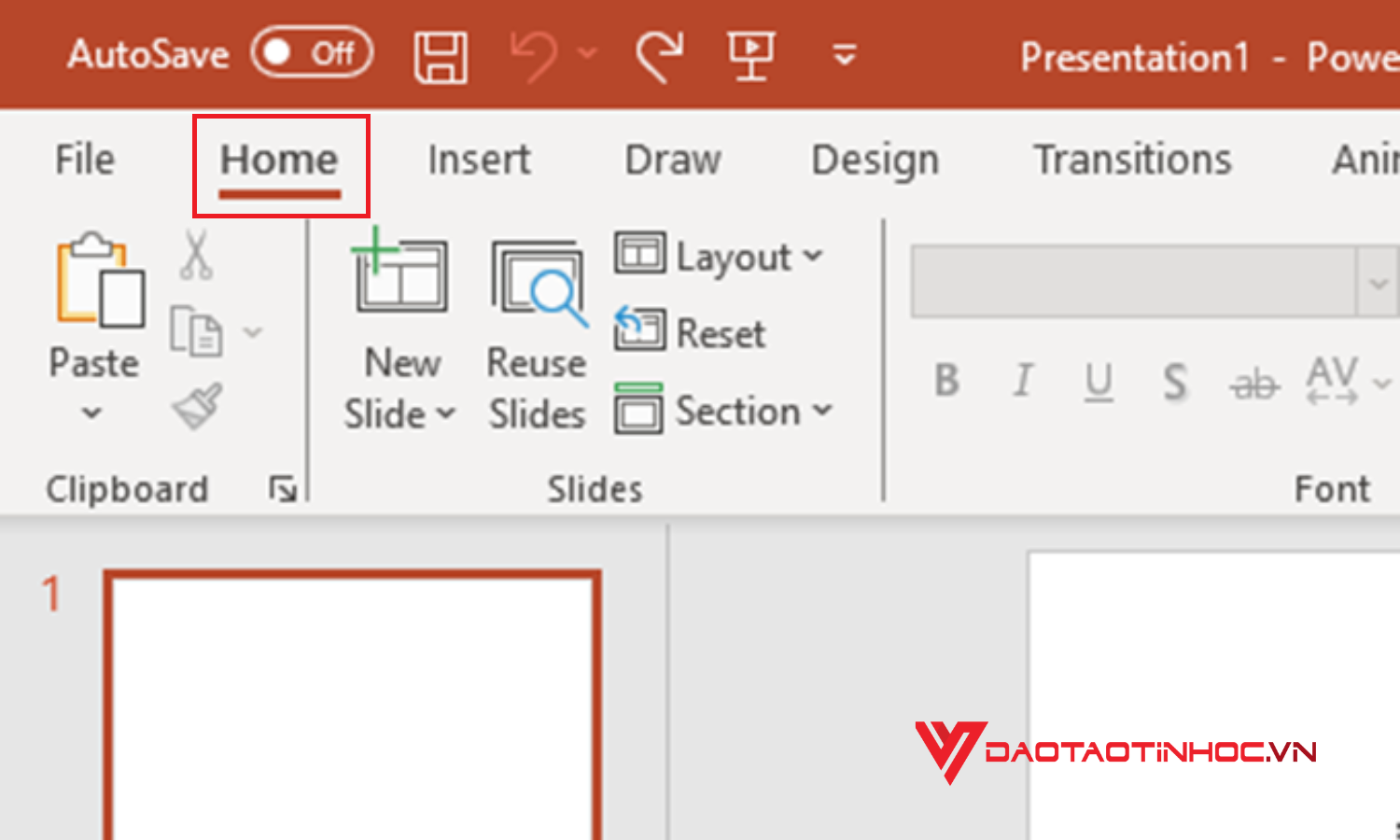This screenshot has width=1400, height=840.
Task: Click the Save icon in Quick Access Toolbar
Action: (441, 56)
